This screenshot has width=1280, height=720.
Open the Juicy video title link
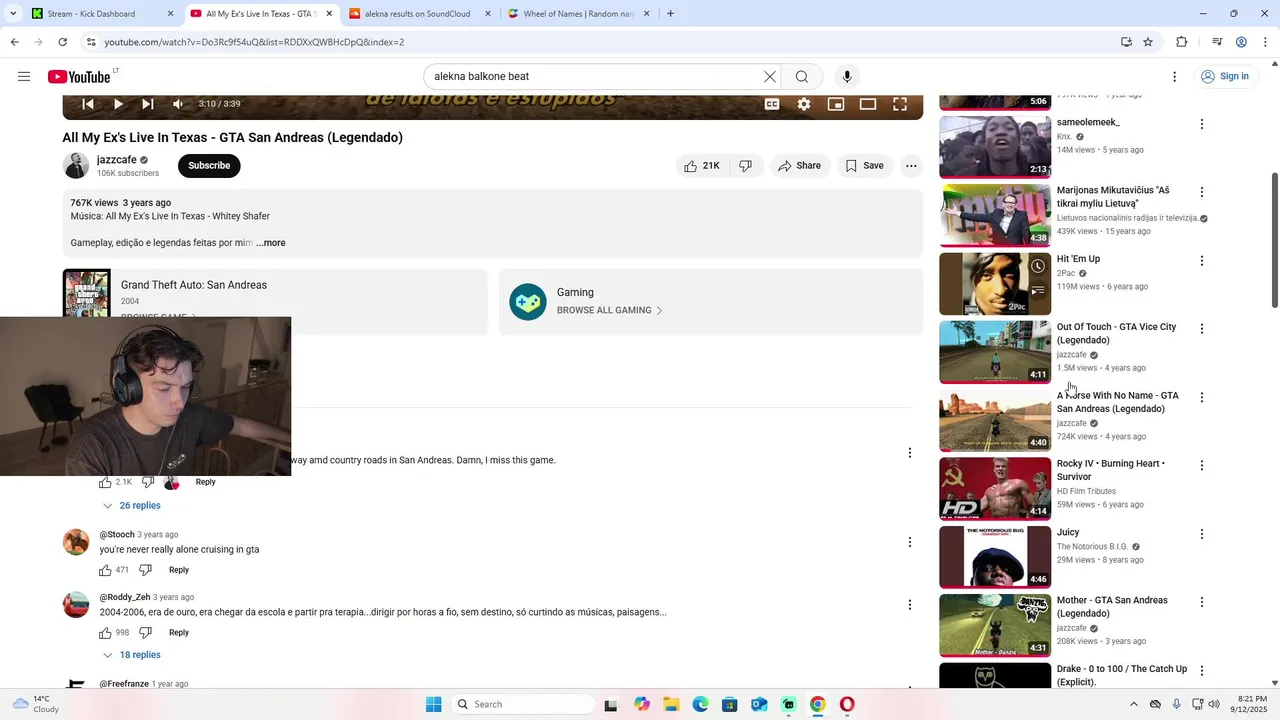coord(1068,533)
